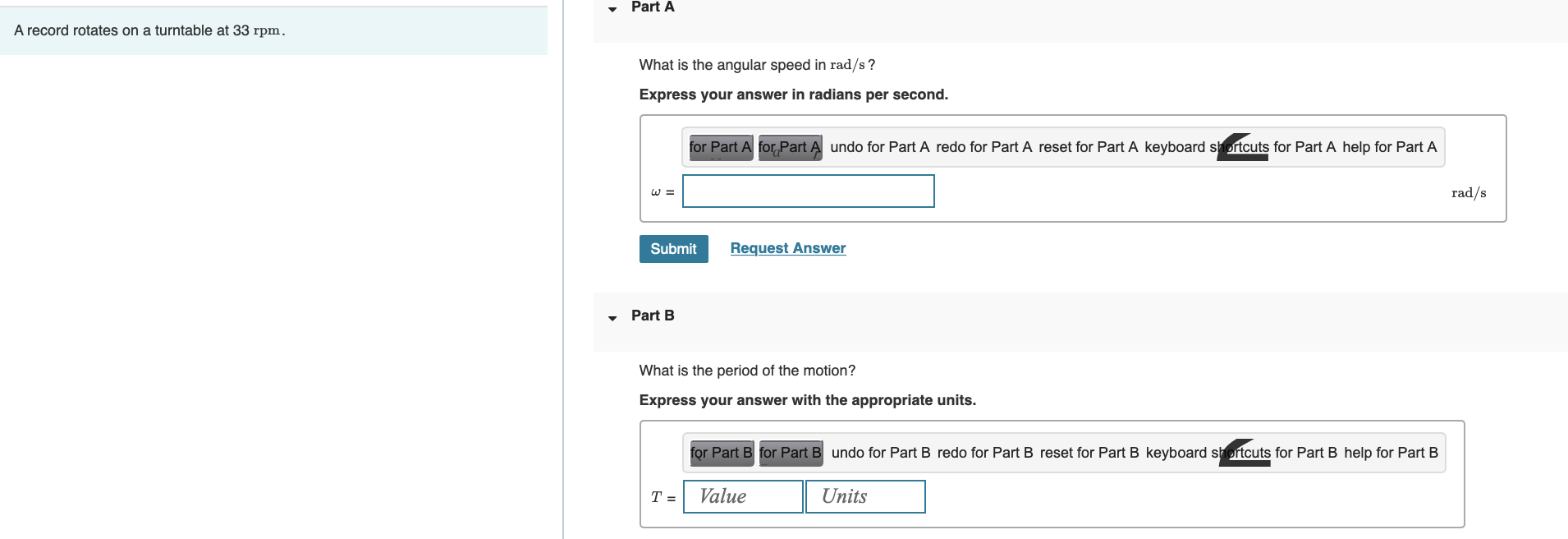The width and height of the screenshot is (1568, 539).
Task: Click the period Units input box
Action: [x=865, y=497]
